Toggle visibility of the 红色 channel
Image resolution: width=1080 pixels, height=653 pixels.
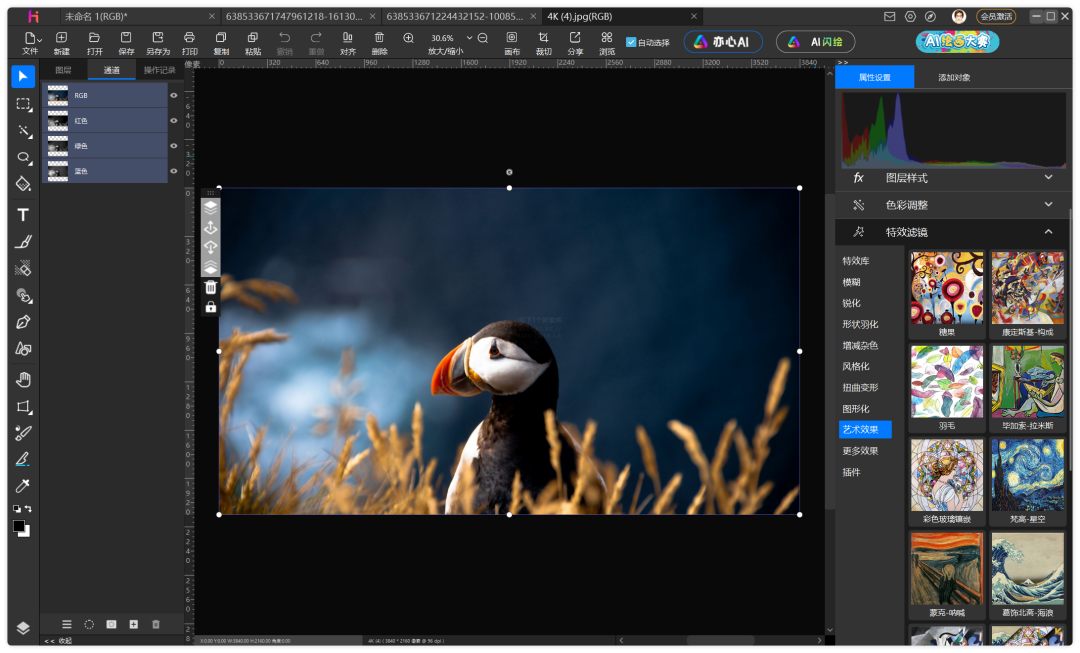click(174, 121)
